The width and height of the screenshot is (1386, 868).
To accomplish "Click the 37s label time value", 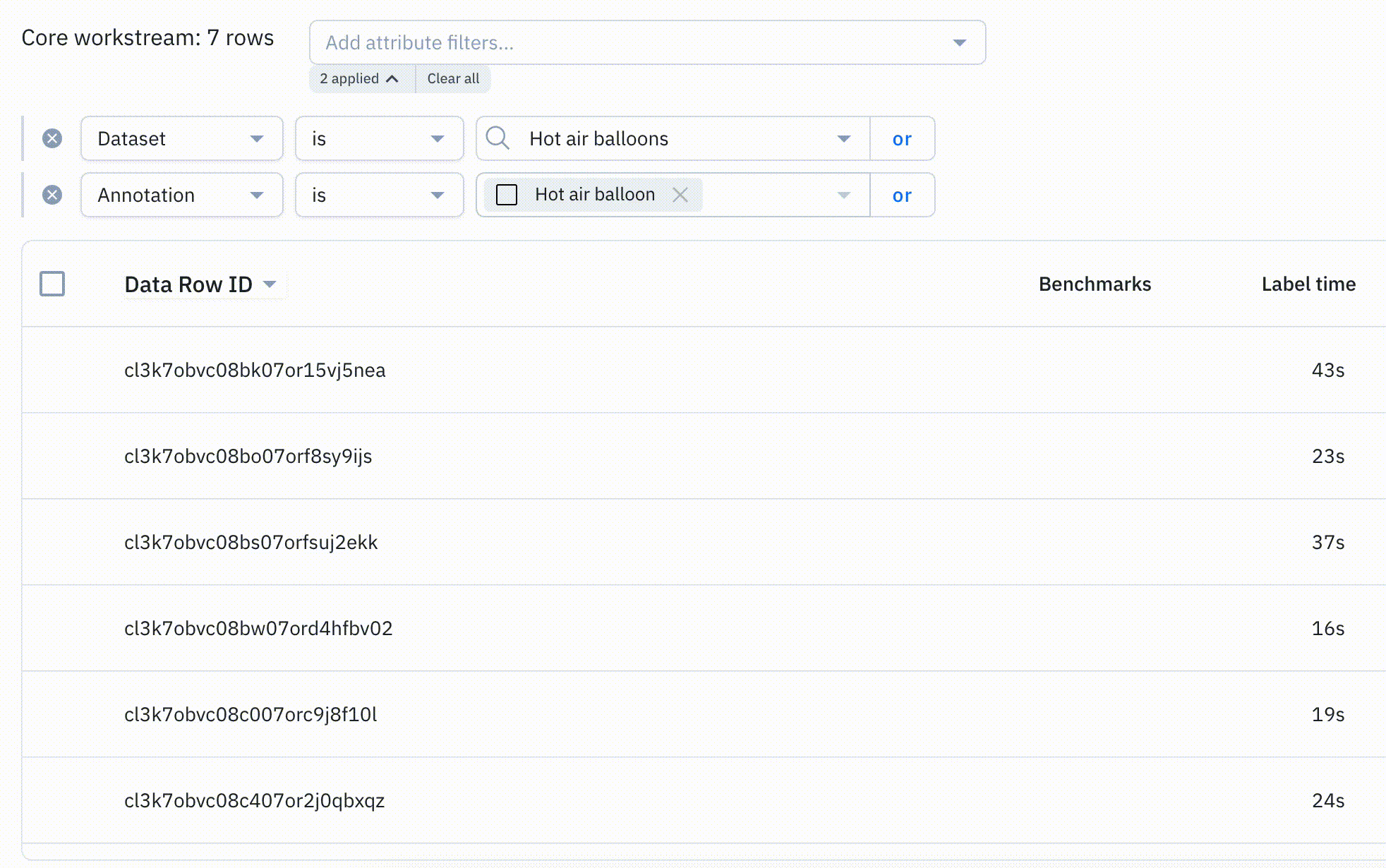I will [1328, 542].
